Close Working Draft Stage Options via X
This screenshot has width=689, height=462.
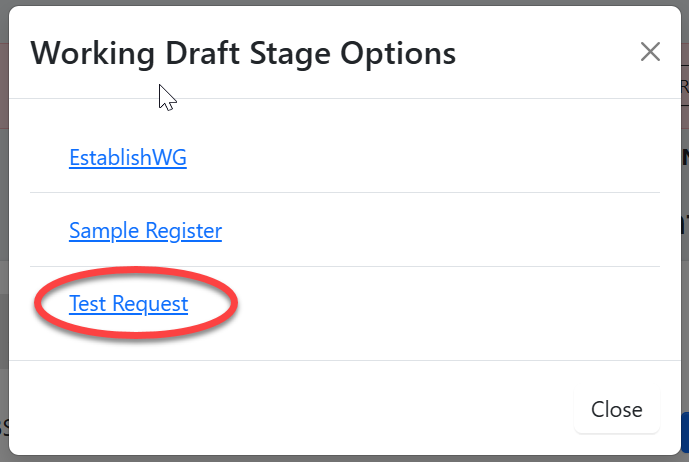(650, 52)
